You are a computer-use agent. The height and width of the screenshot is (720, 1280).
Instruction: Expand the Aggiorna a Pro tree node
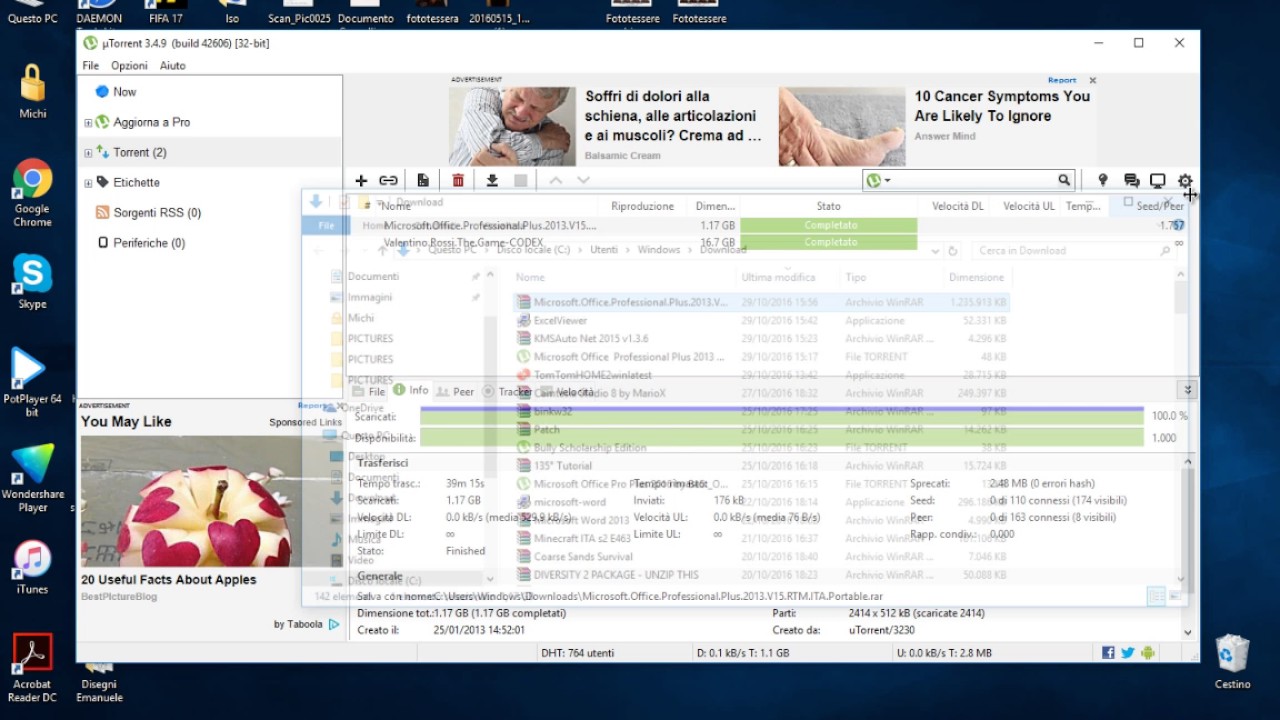click(x=88, y=122)
